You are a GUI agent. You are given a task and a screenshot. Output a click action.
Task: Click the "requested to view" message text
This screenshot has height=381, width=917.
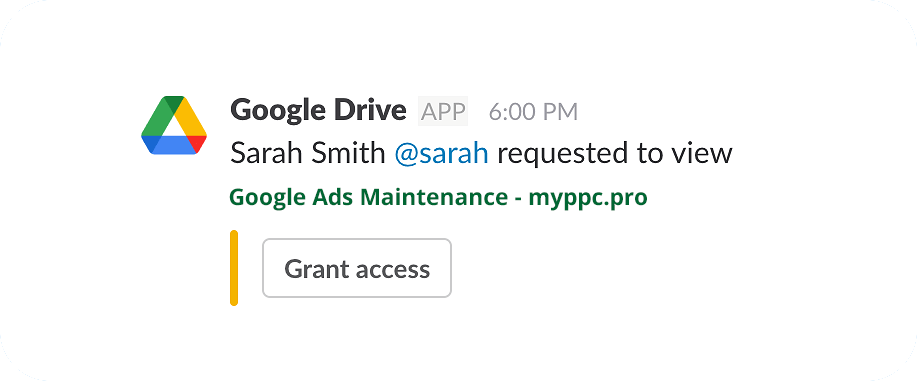615,154
